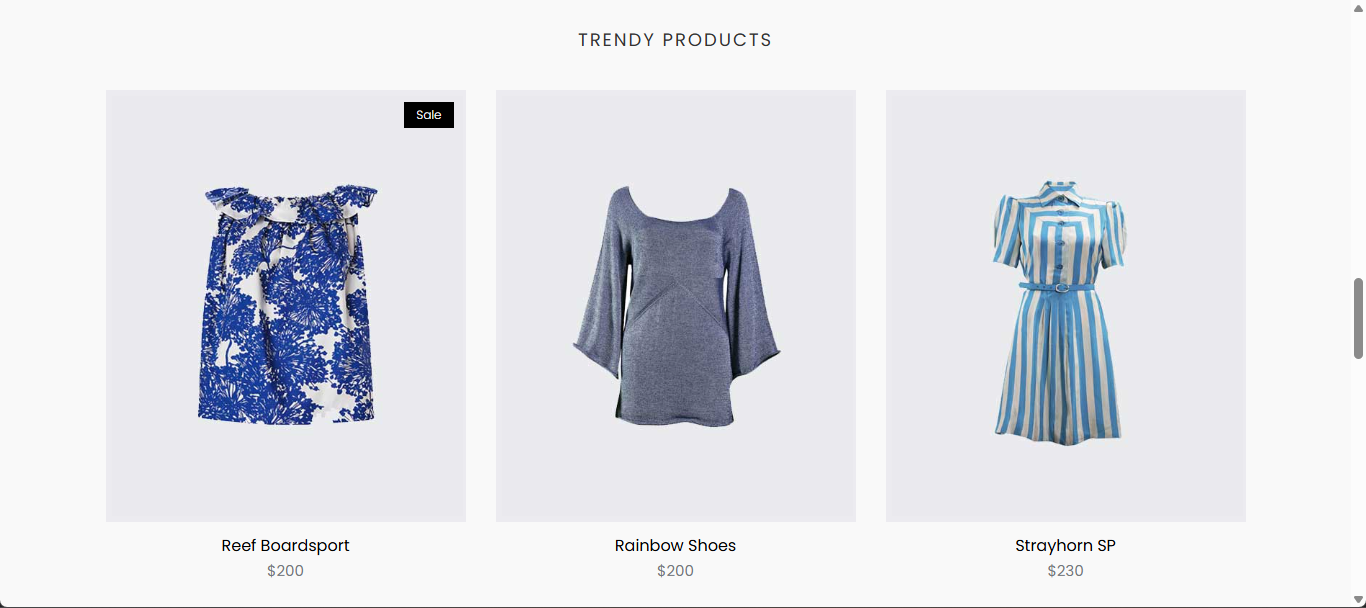Click the scrollbar up arrow
This screenshot has width=1366, height=608.
click(x=1358, y=7)
